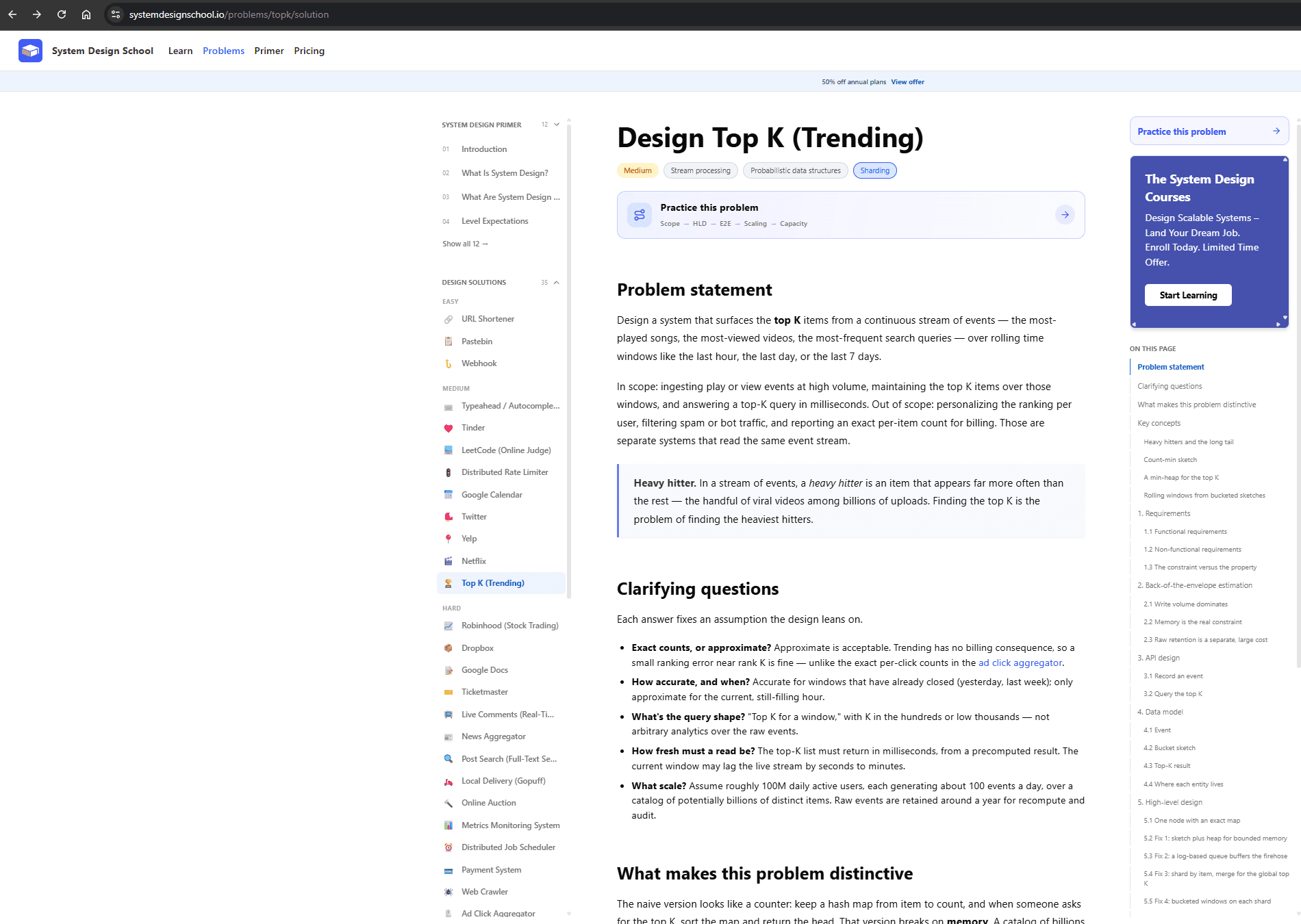This screenshot has height=924, width=1301.
Task: Jump to Clarifying questions in page outline
Action: (x=1170, y=386)
